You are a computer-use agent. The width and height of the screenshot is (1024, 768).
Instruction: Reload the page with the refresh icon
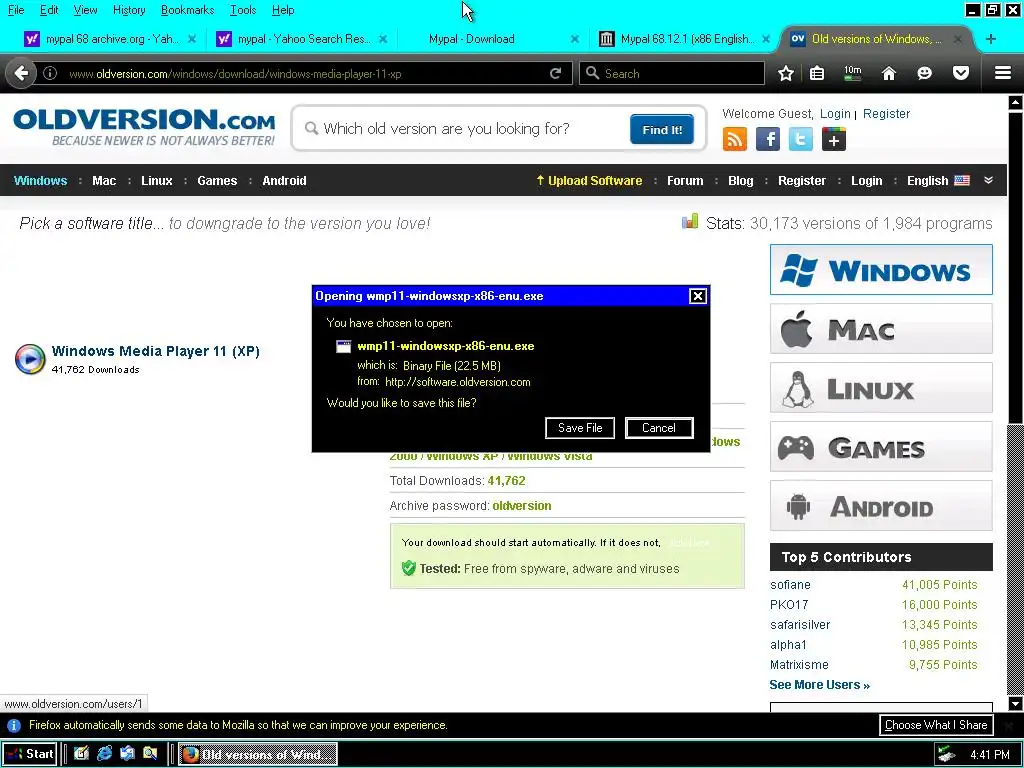556,73
